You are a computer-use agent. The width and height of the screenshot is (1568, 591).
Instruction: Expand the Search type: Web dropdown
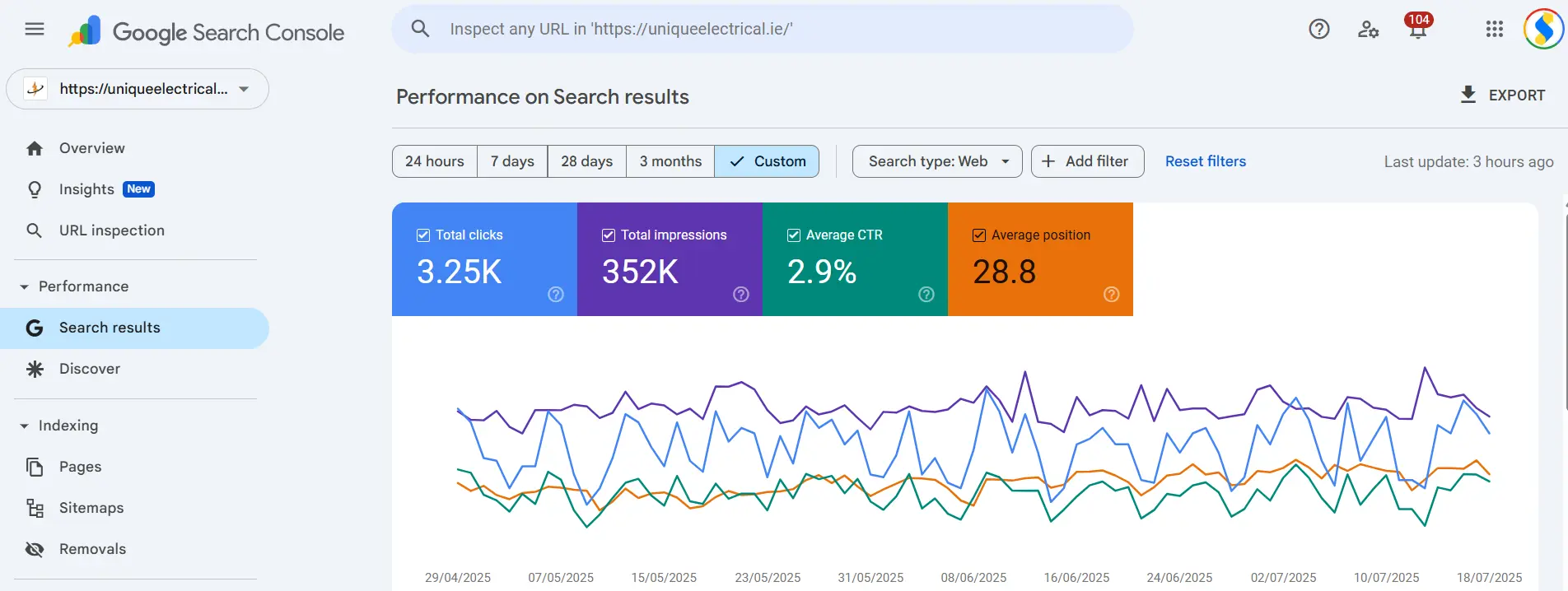click(936, 161)
